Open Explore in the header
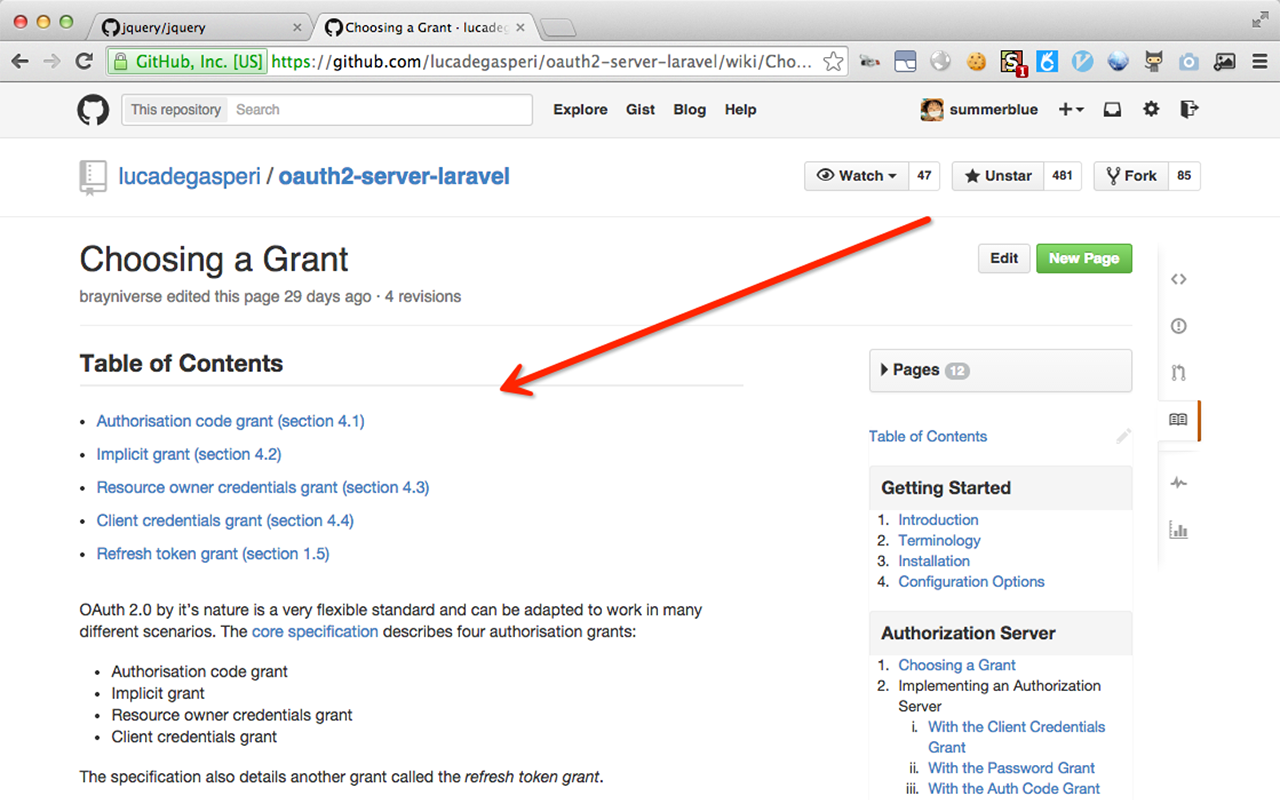The height and width of the screenshot is (800, 1280). (580, 110)
